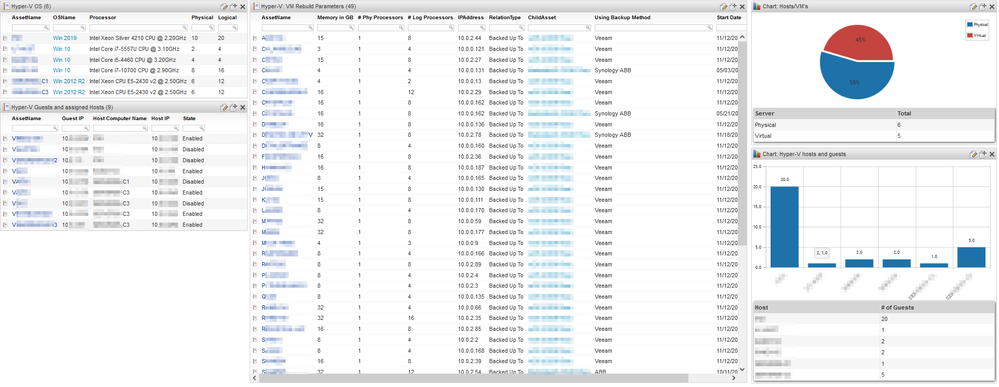Sort Hyper-V OS table by Processor column
Image resolution: width=999 pixels, height=387 pixels.
102,17
